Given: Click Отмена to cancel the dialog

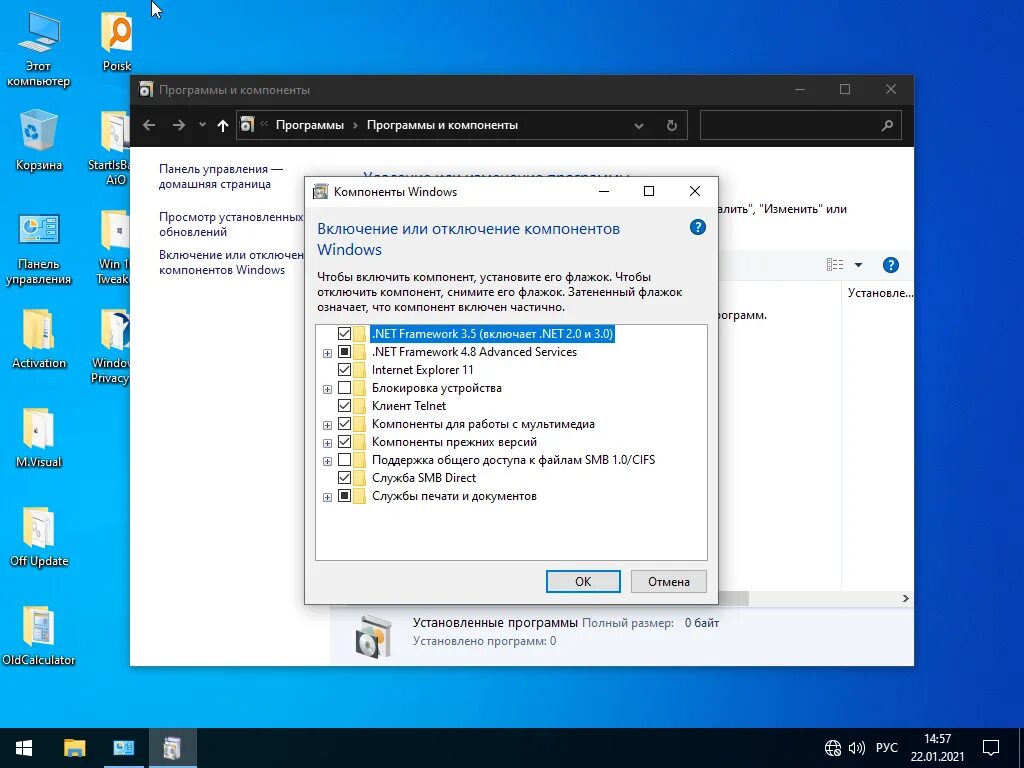Looking at the screenshot, I should (669, 581).
